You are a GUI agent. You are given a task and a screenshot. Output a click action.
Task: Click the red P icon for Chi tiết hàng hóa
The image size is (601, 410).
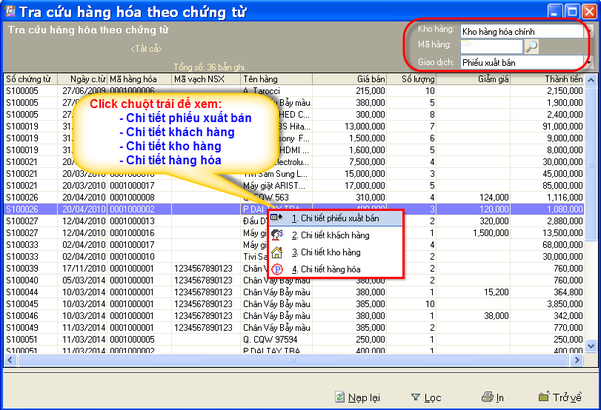click(x=278, y=268)
